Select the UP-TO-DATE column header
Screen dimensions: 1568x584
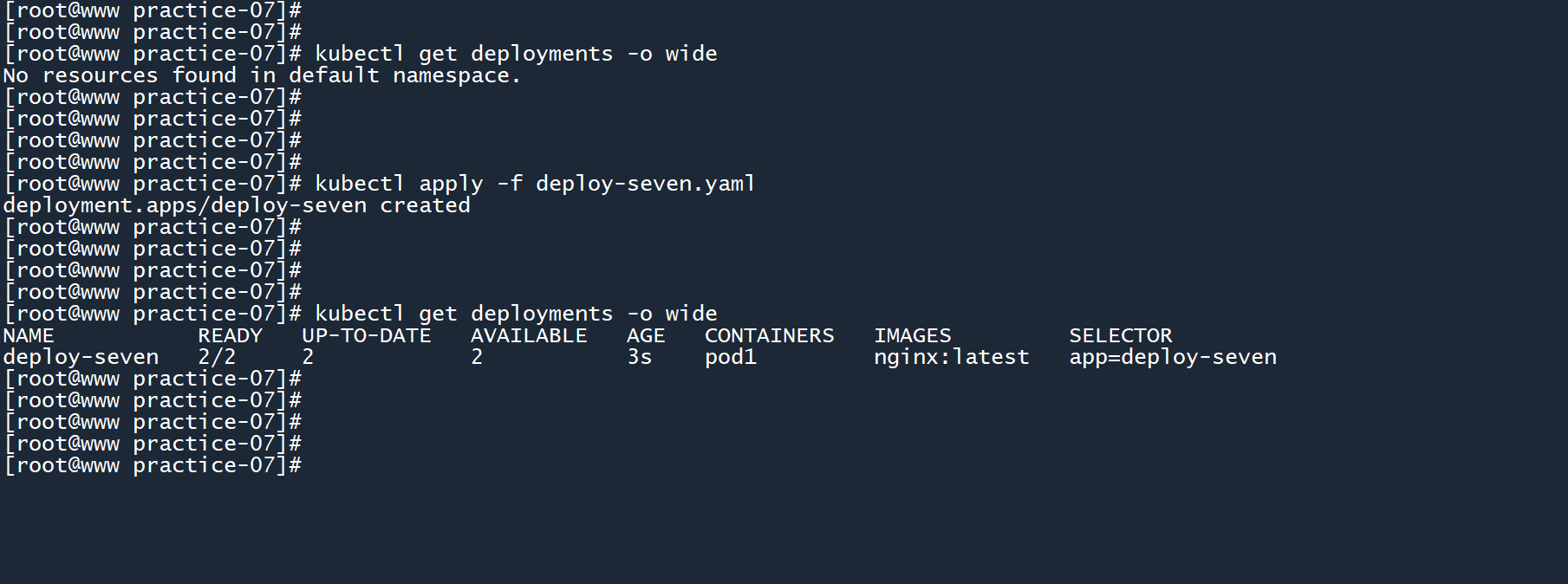click(366, 335)
